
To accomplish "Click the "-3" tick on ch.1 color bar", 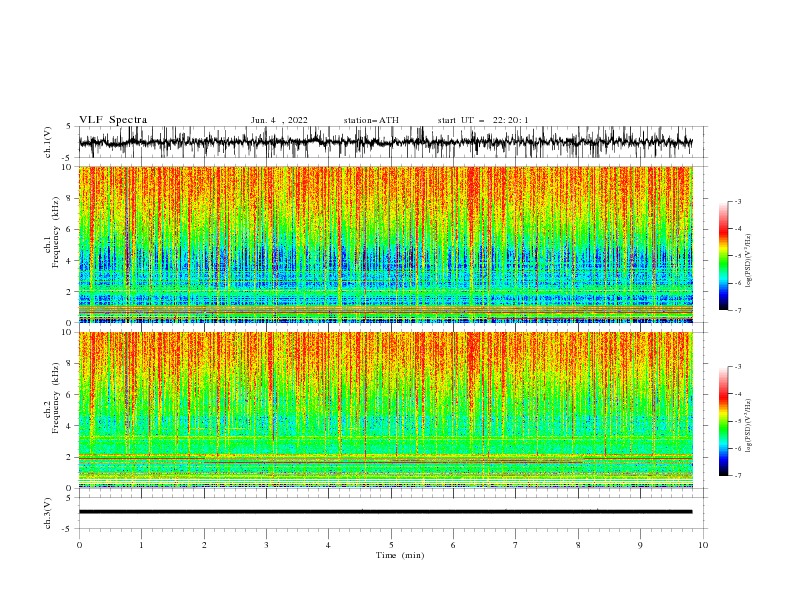I will click(737, 201).
